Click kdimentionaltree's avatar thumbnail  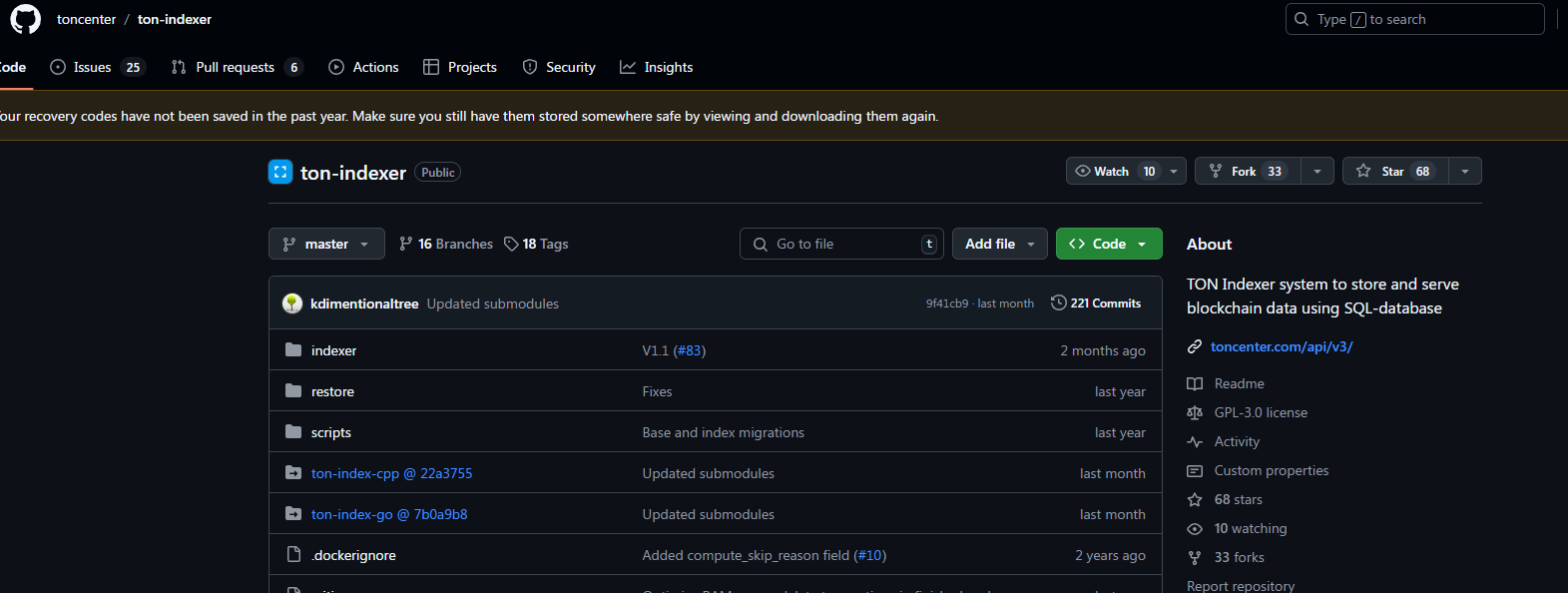tap(292, 303)
